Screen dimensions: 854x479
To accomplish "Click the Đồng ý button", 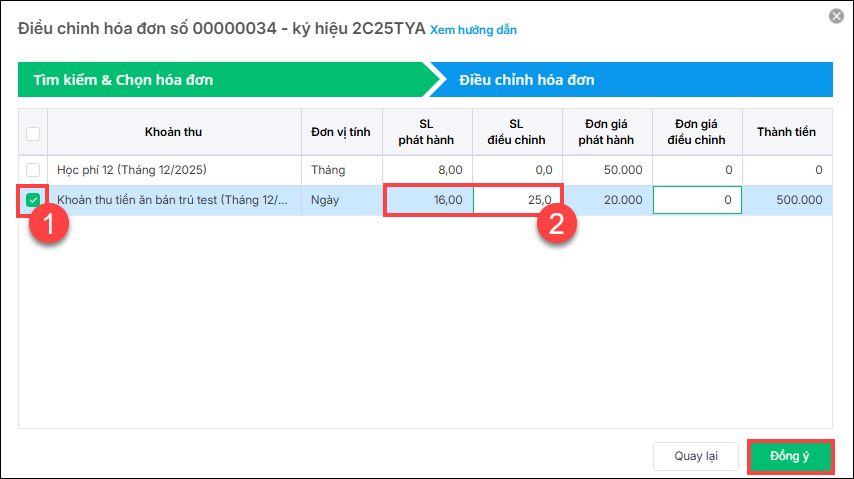I will click(789, 456).
